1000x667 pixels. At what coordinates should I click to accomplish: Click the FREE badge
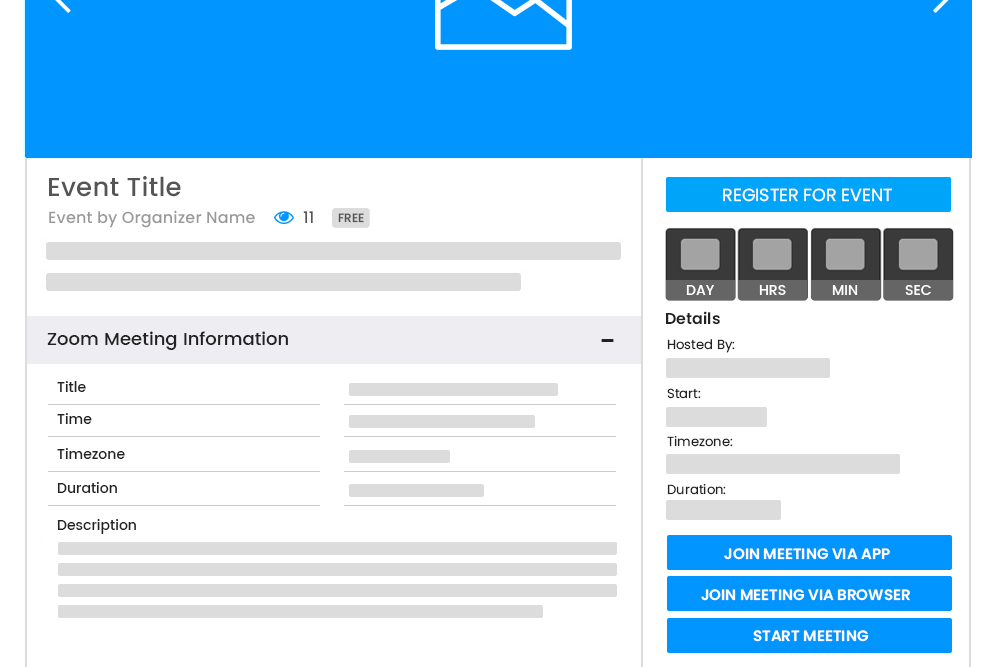350,217
